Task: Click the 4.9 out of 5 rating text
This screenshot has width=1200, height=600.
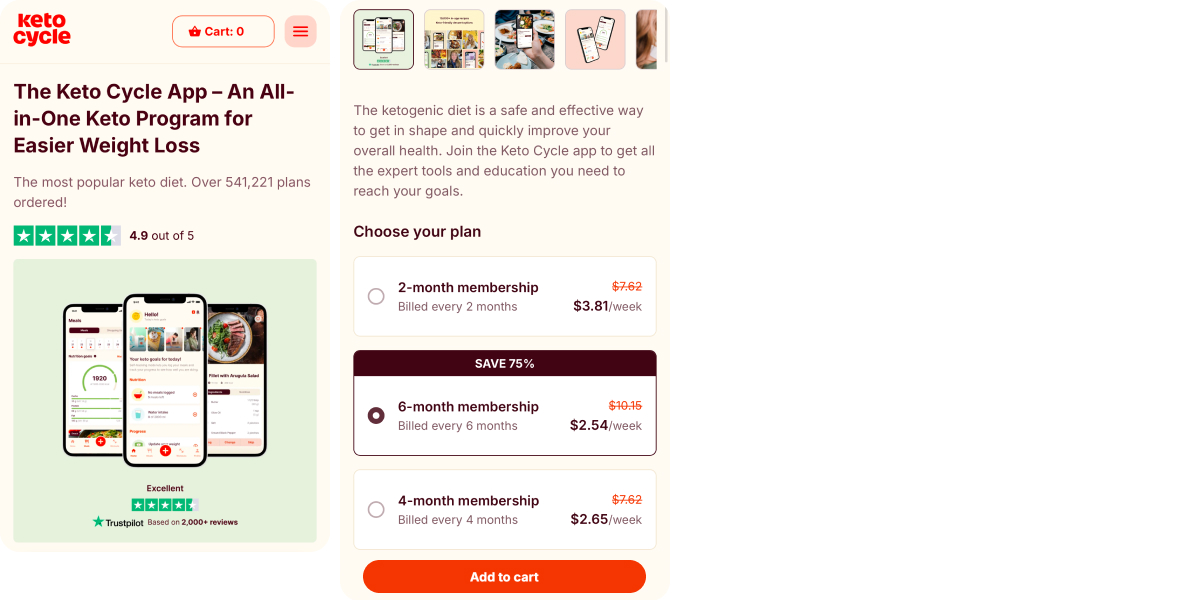Action: [162, 236]
